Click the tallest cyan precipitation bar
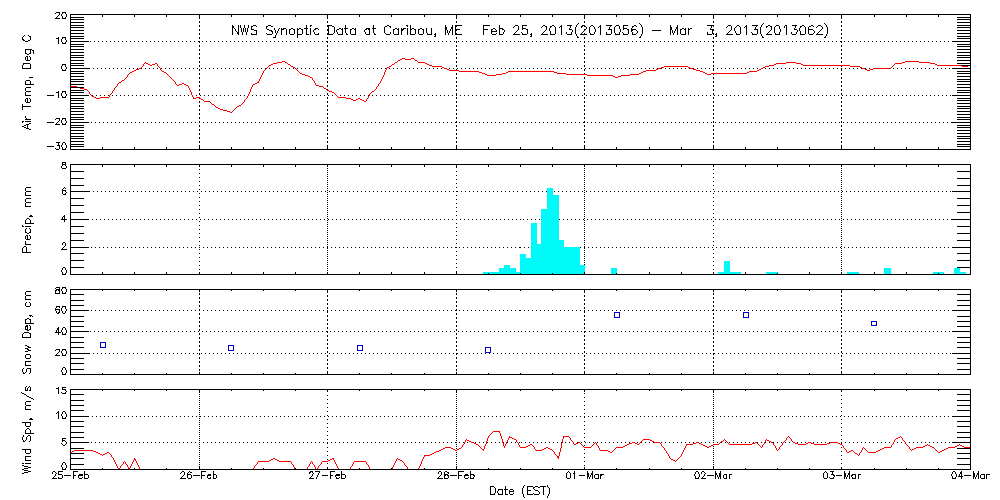This screenshot has width=1000, height=500. 550,230
